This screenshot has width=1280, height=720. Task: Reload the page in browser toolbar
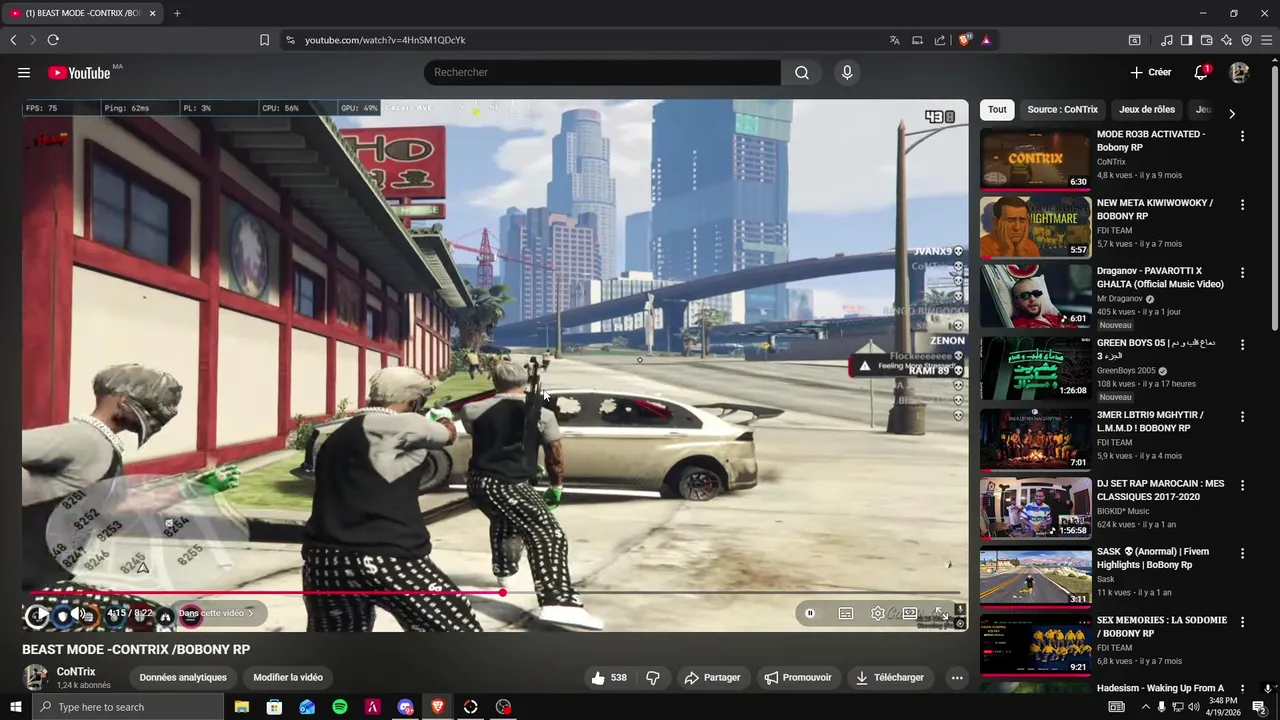click(53, 40)
